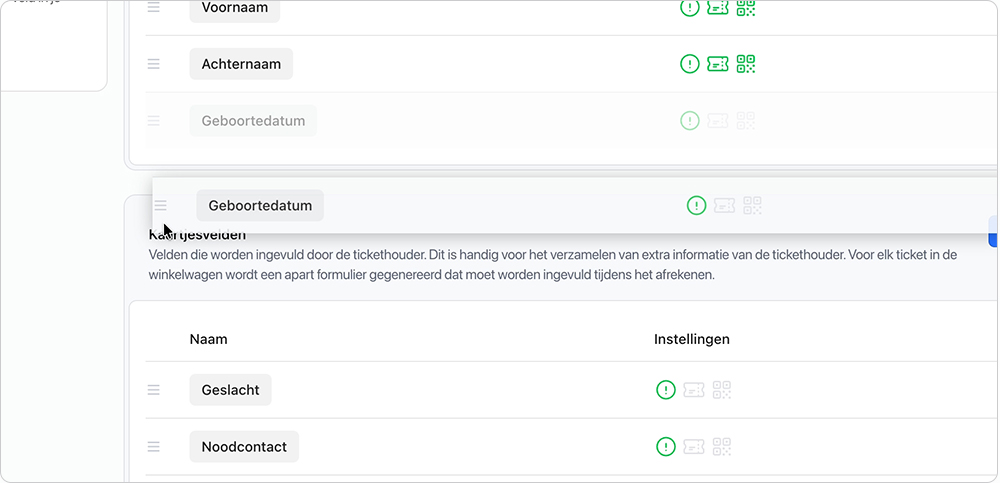Toggle the required icon for Noodcontact
The image size is (1000, 483).
point(666,447)
